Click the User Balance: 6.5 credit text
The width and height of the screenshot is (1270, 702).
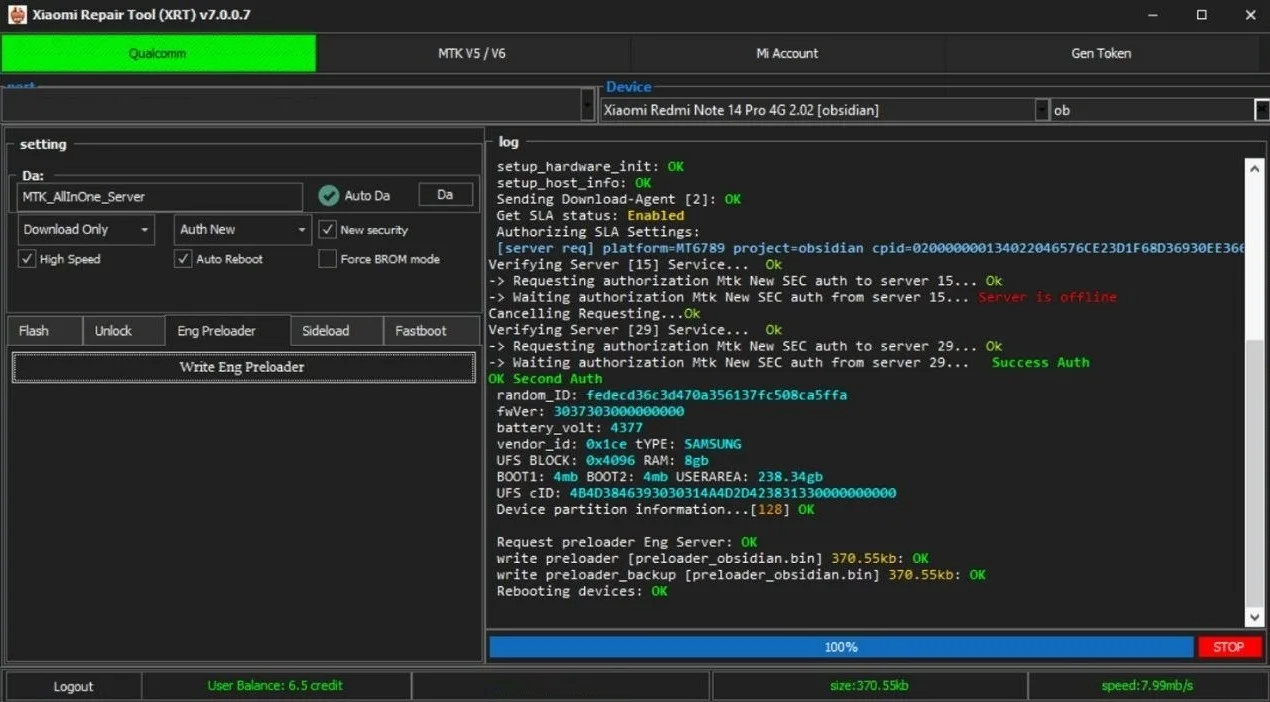click(x=275, y=685)
